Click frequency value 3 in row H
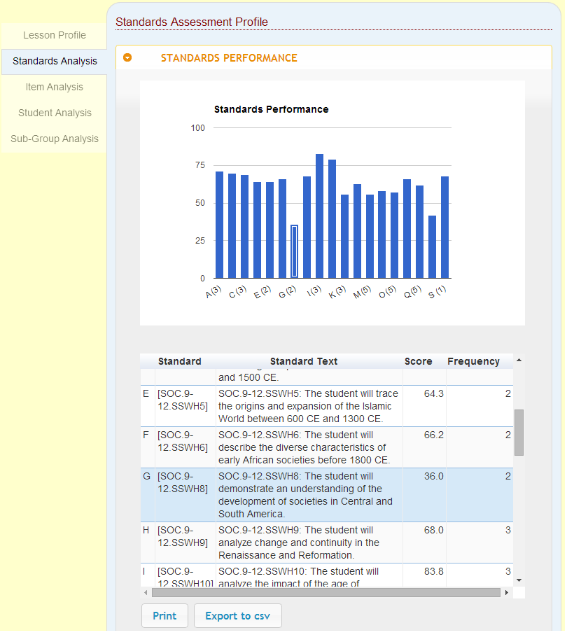 point(508,530)
